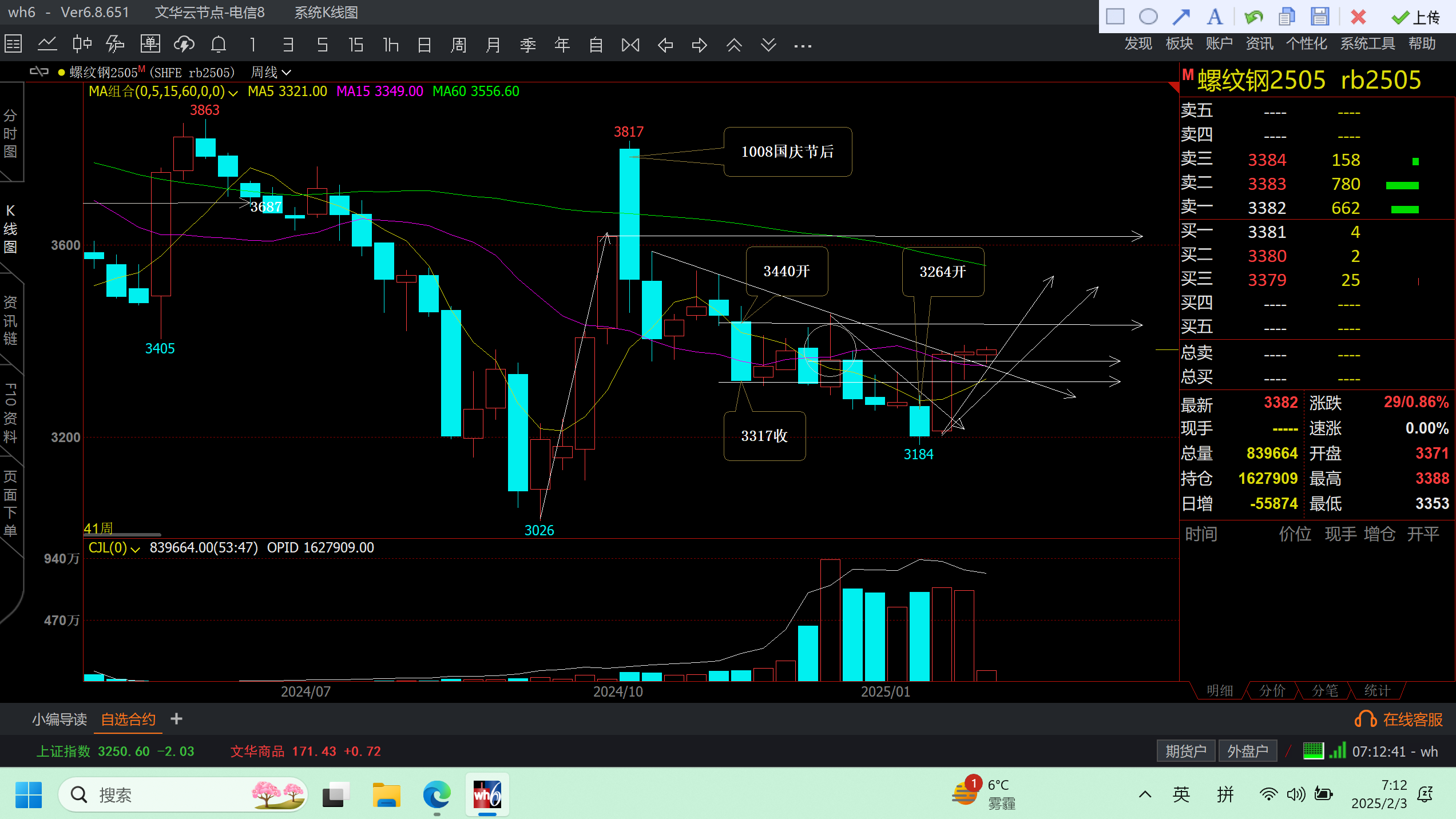Screen dimensions: 1456x819
Task: Switch to the 15 minute period
Action: point(356,44)
